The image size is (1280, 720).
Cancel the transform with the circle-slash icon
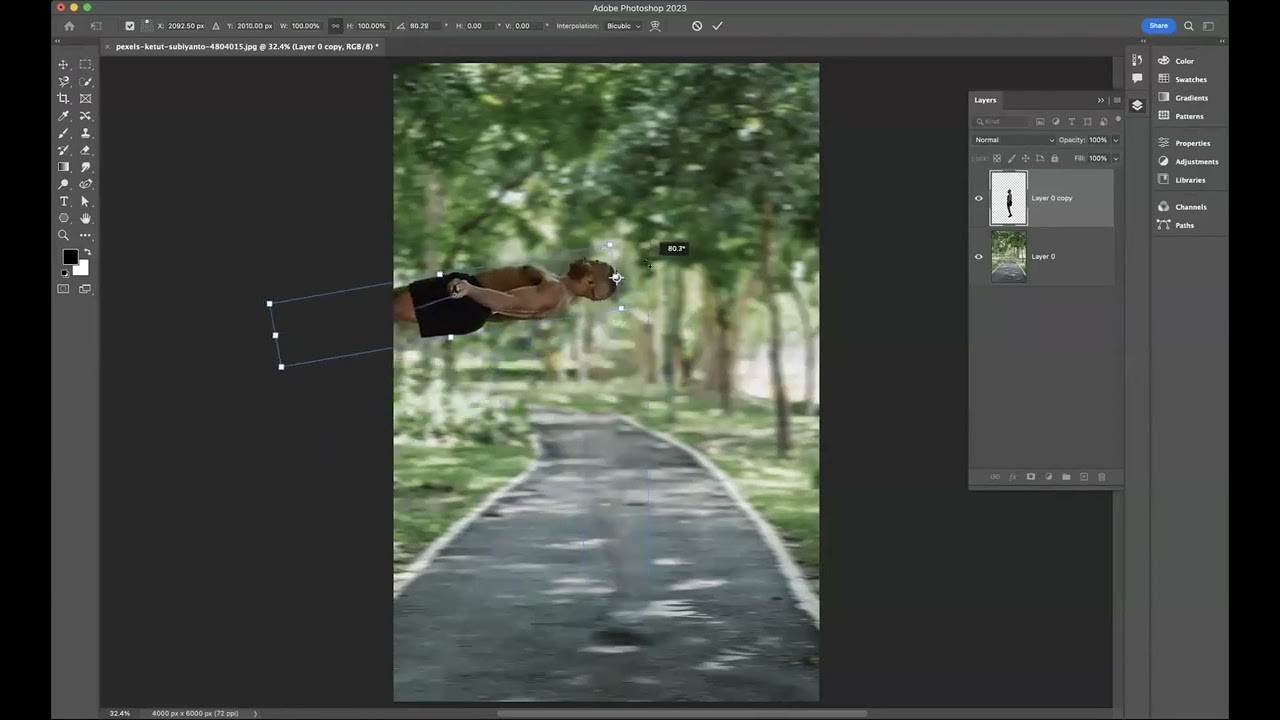pyautogui.click(x=697, y=26)
